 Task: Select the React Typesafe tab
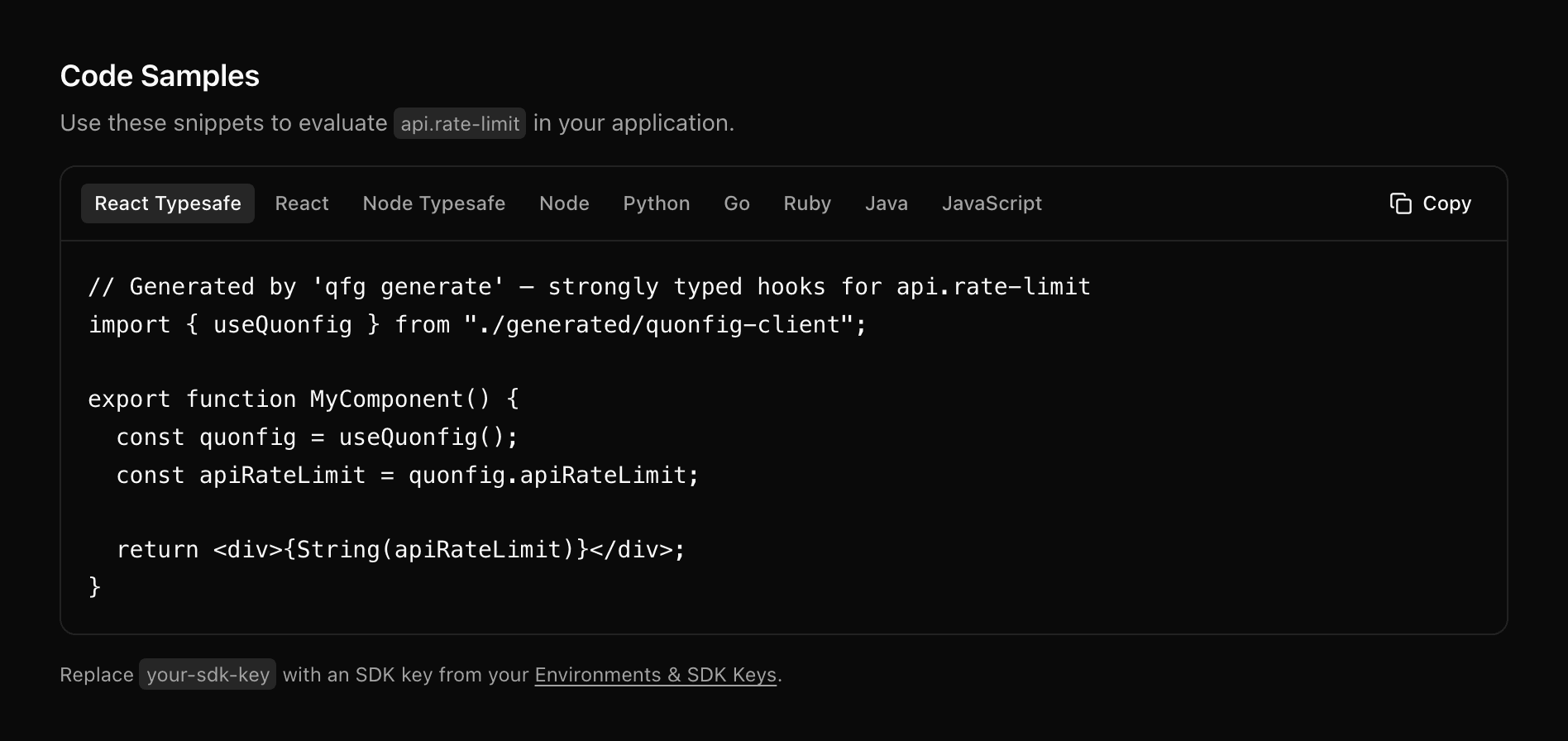168,203
